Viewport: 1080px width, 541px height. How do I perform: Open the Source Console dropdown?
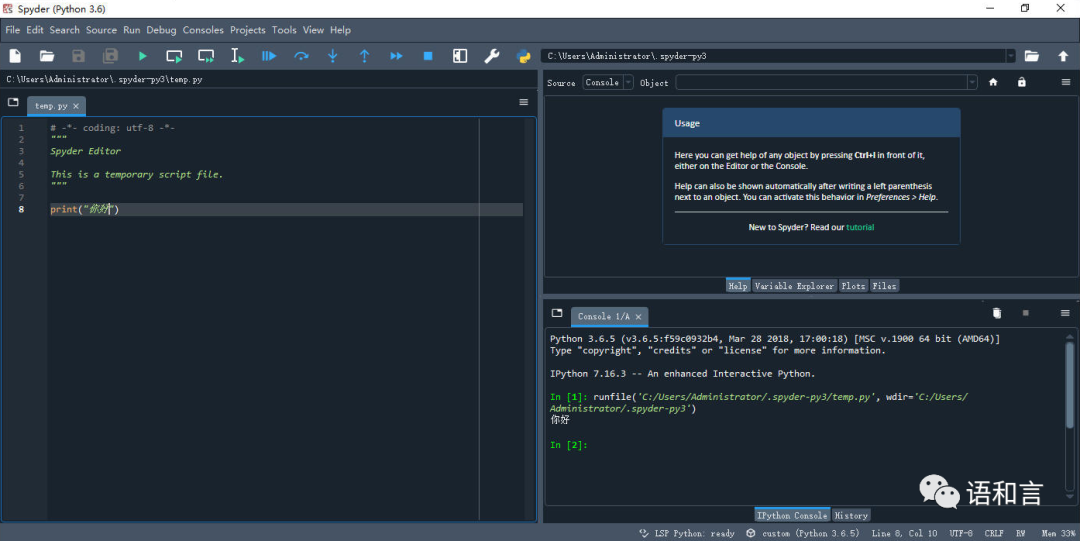608,82
